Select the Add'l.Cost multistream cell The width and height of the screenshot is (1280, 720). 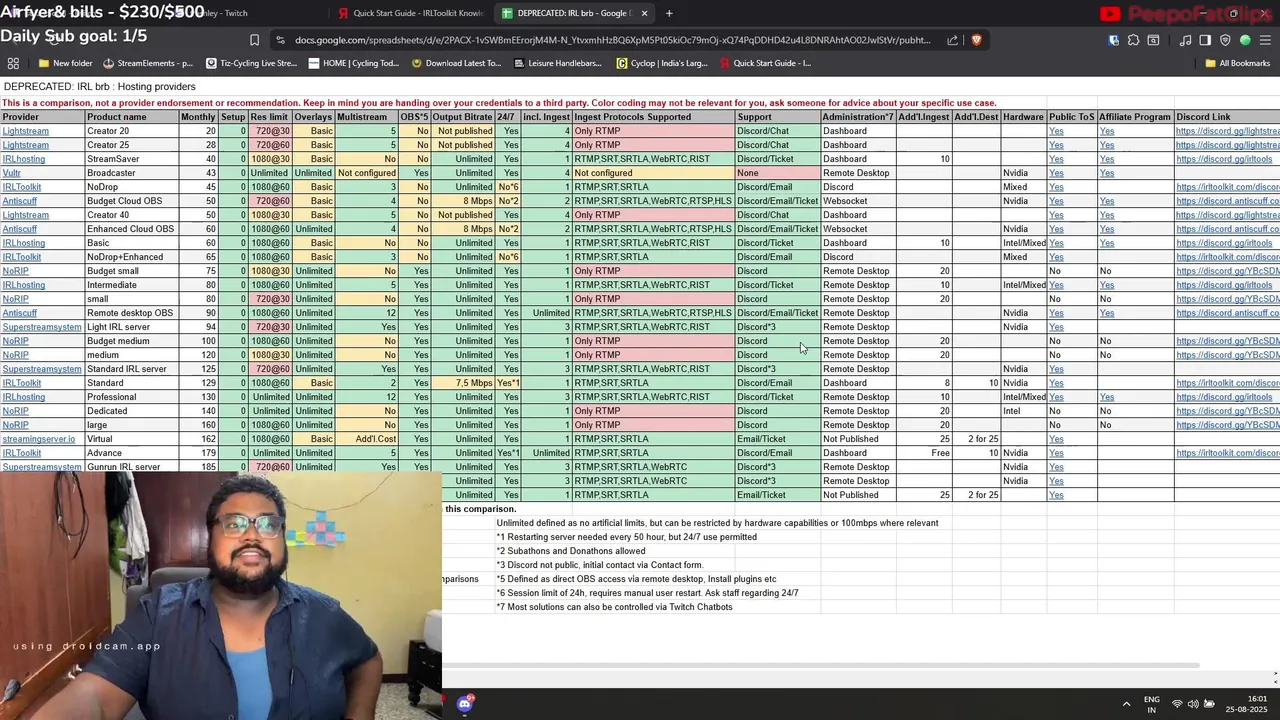[x=366, y=439]
